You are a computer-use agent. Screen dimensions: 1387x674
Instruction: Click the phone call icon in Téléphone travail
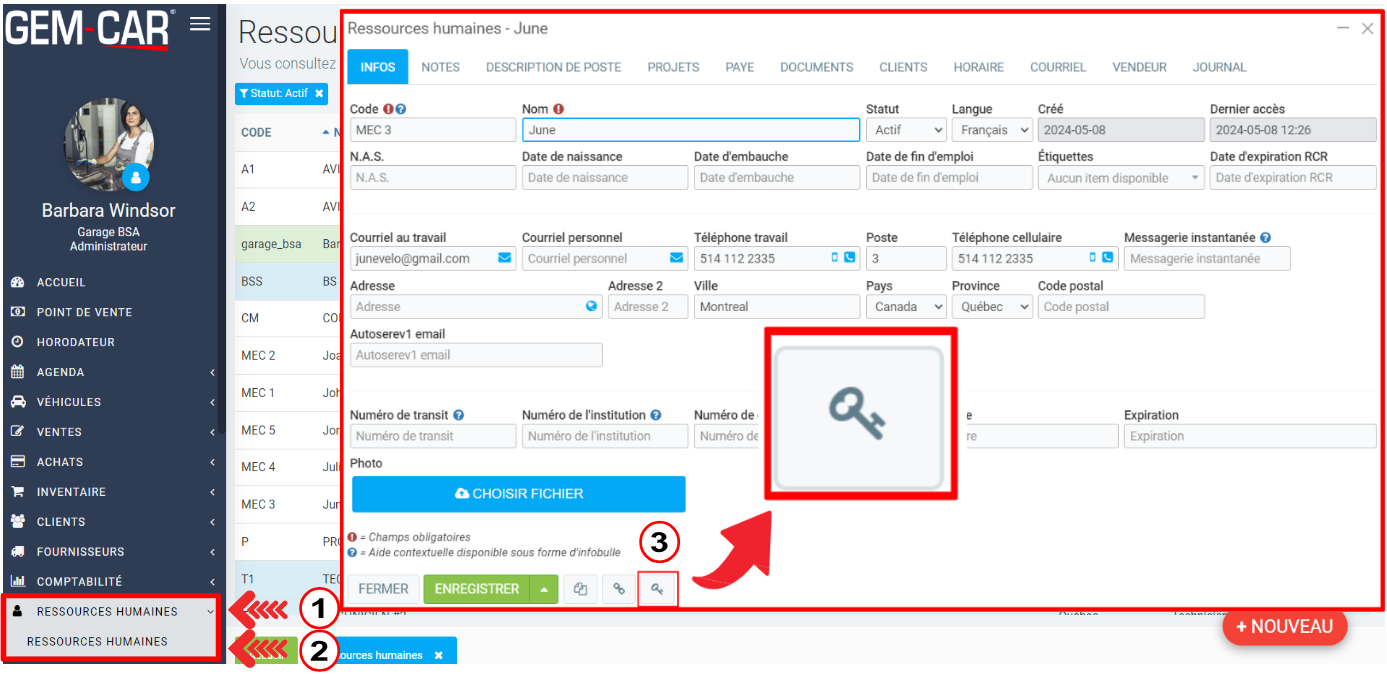[850, 258]
